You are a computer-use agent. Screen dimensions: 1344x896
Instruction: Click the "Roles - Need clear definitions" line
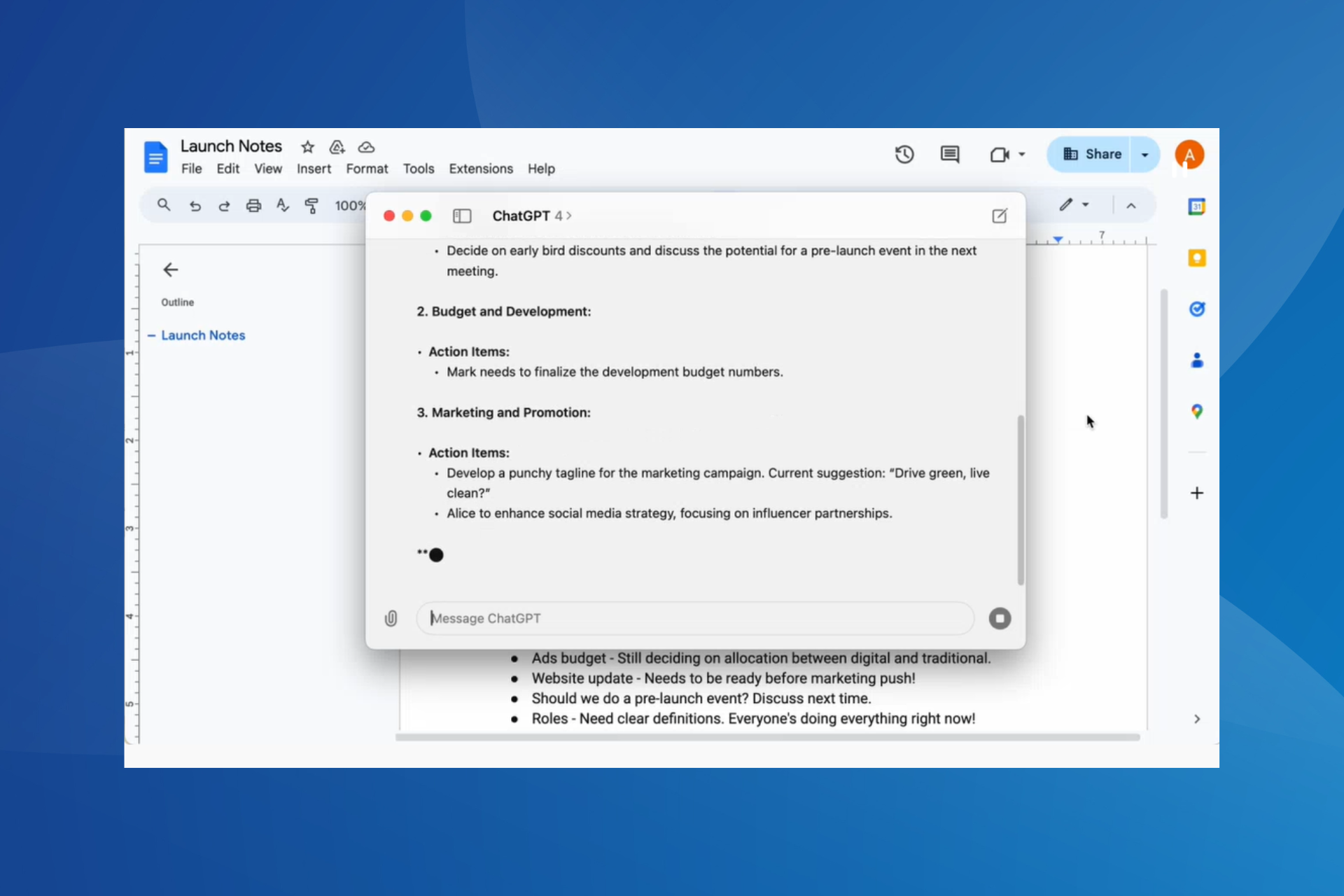point(753,719)
